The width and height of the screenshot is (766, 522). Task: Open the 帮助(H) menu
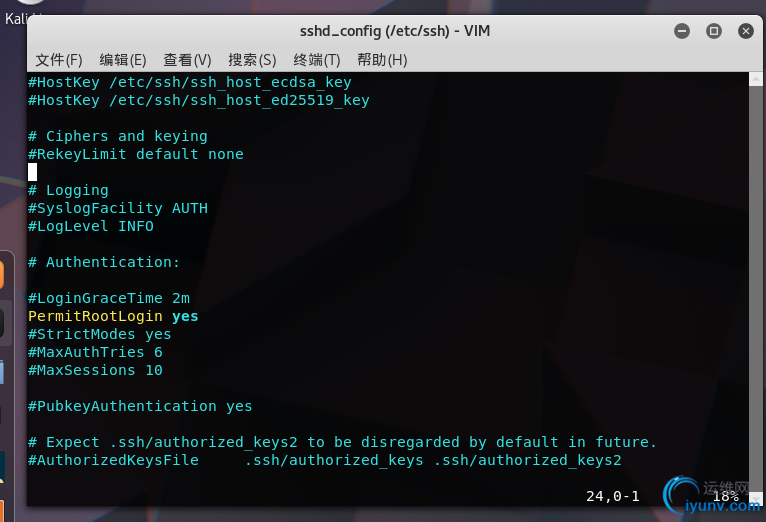382,60
